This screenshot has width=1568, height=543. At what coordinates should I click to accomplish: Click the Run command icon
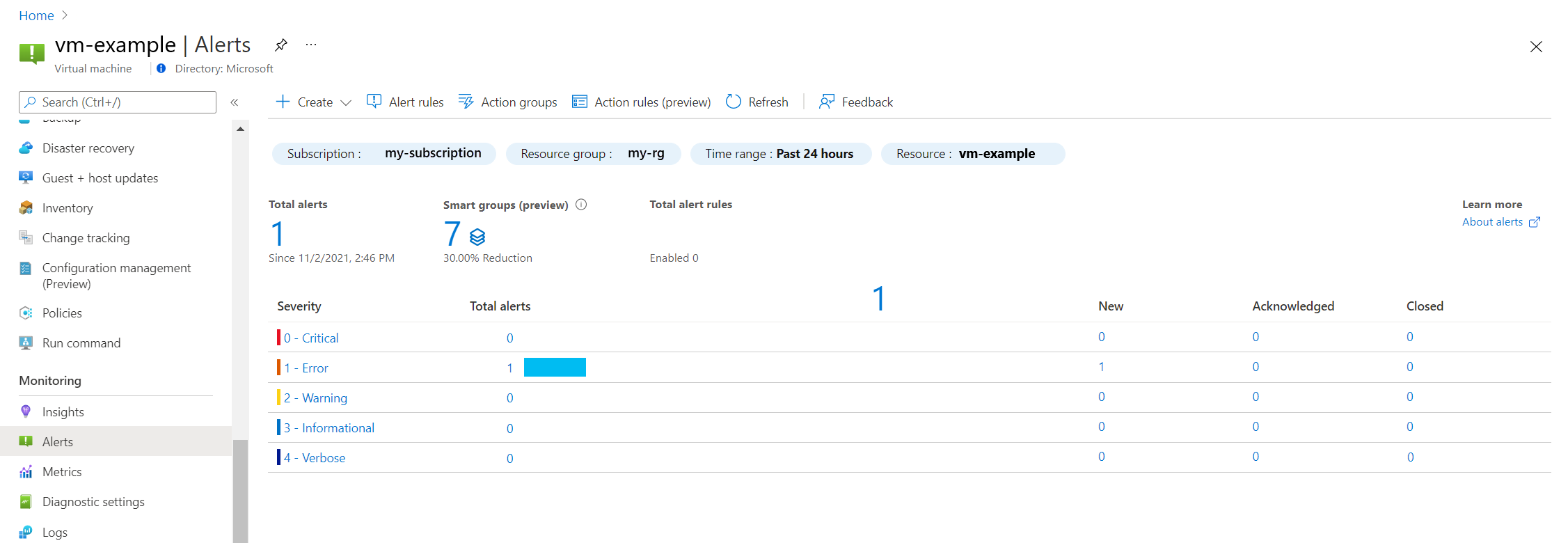pos(26,343)
